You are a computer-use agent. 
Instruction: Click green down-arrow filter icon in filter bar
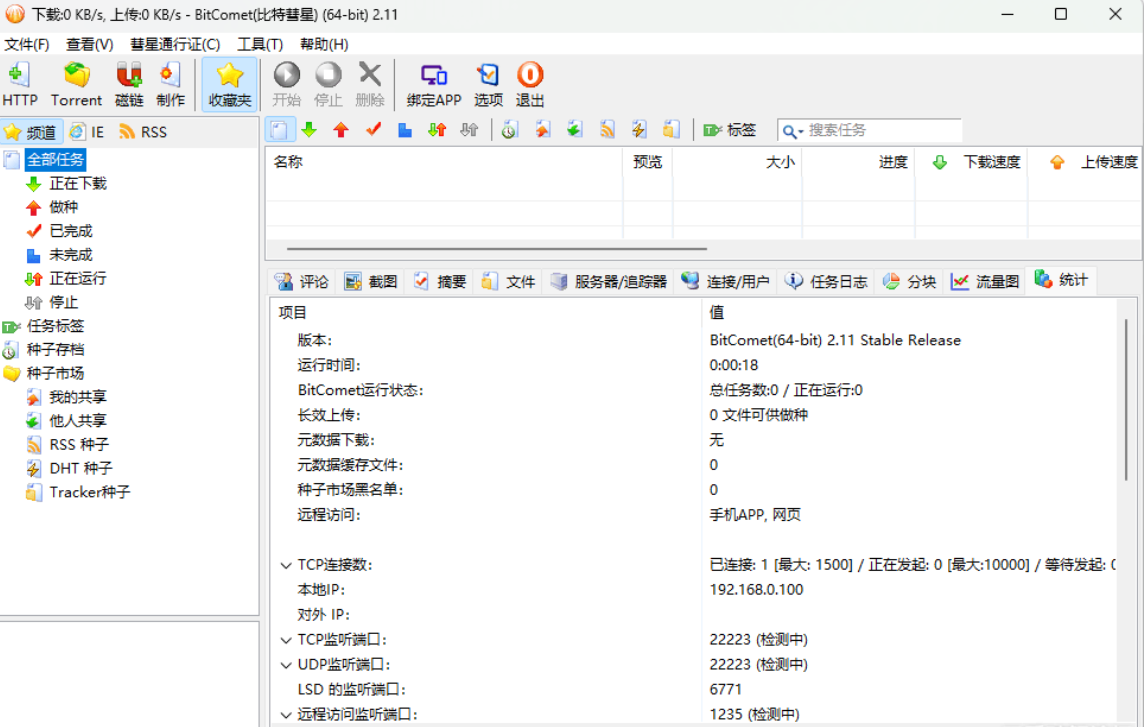309,130
